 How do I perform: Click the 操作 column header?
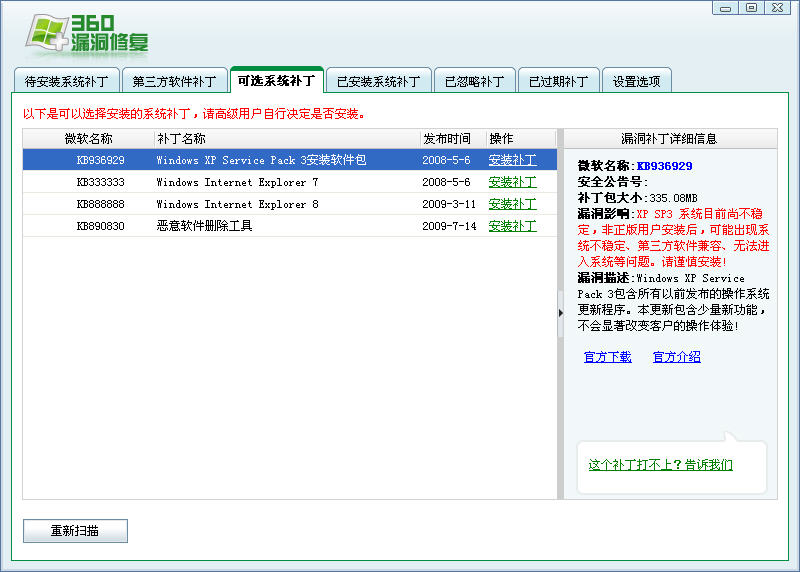521,139
